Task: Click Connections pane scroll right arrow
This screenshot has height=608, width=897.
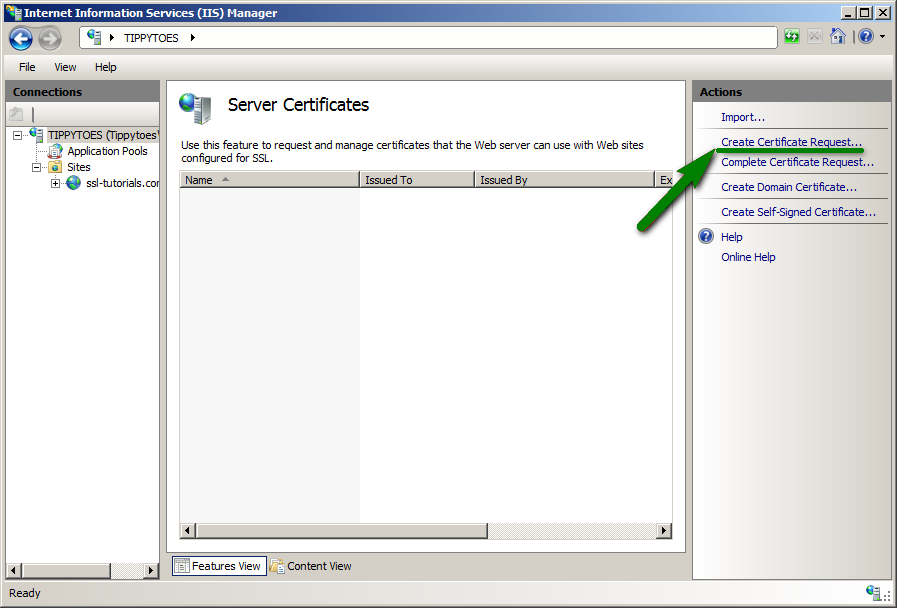Action: tap(151, 570)
